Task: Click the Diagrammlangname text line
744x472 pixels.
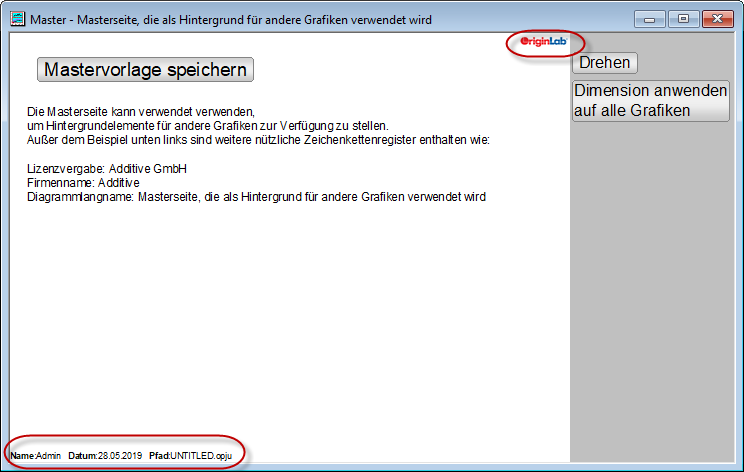Action: [x=256, y=197]
